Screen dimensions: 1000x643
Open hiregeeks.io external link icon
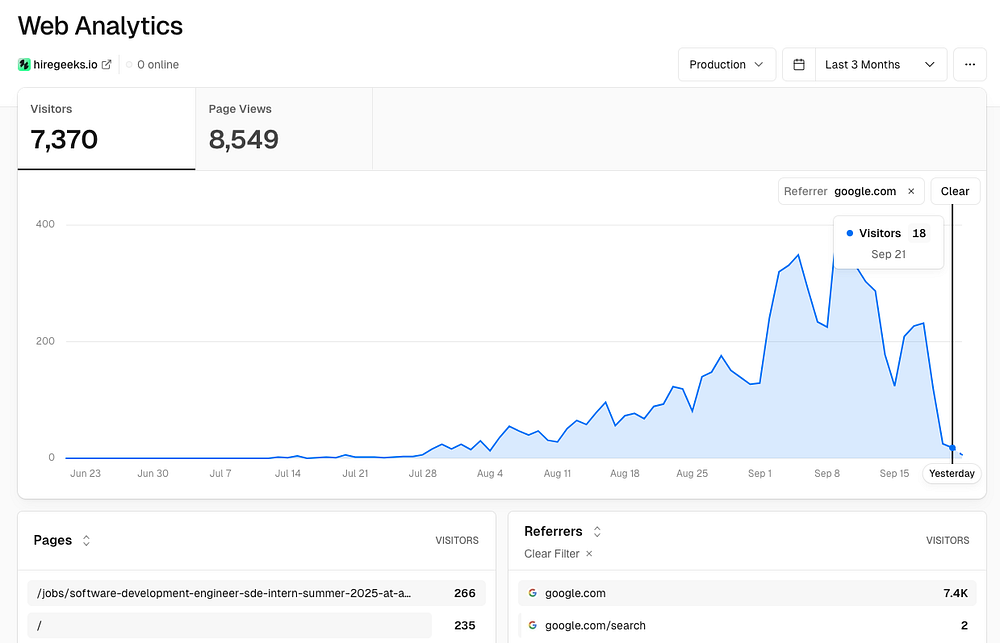click(107, 64)
